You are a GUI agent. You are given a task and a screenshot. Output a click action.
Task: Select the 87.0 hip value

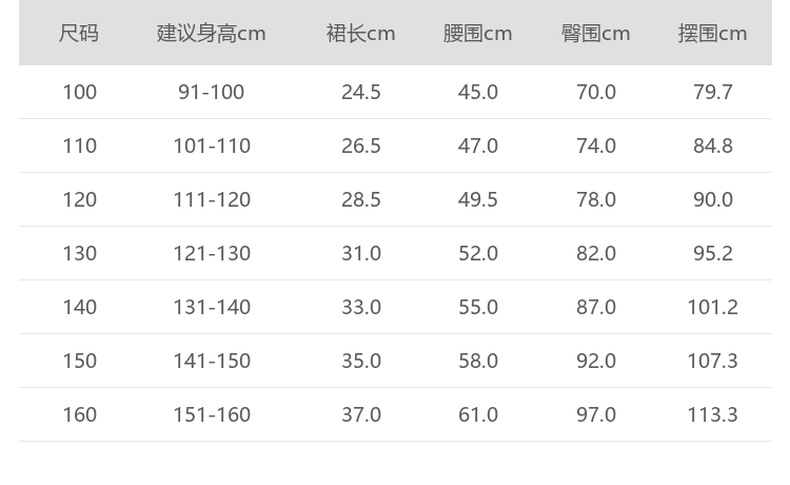[596, 307]
